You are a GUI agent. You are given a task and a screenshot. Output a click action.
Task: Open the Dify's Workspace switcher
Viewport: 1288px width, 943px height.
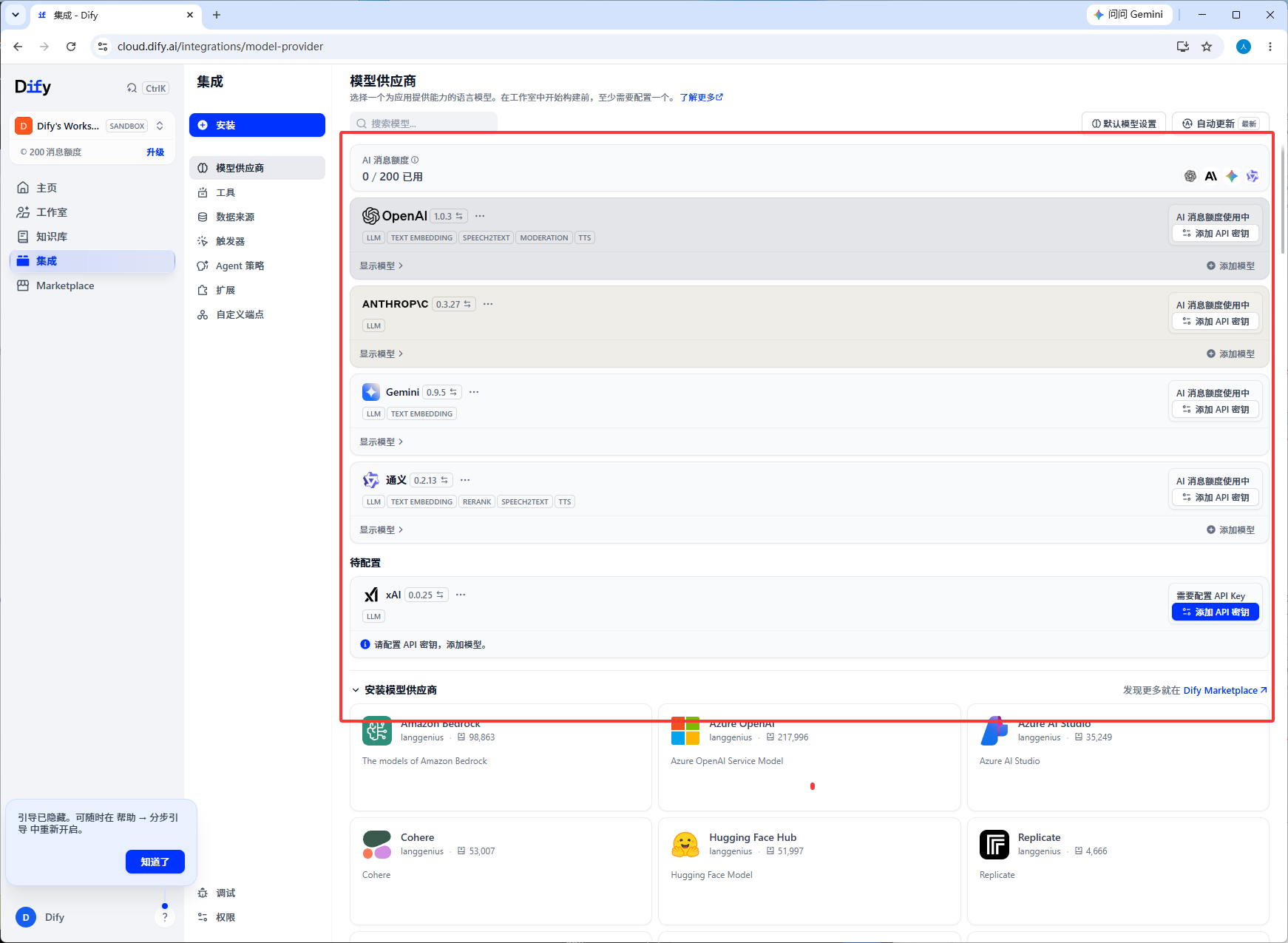tap(93, 126)
